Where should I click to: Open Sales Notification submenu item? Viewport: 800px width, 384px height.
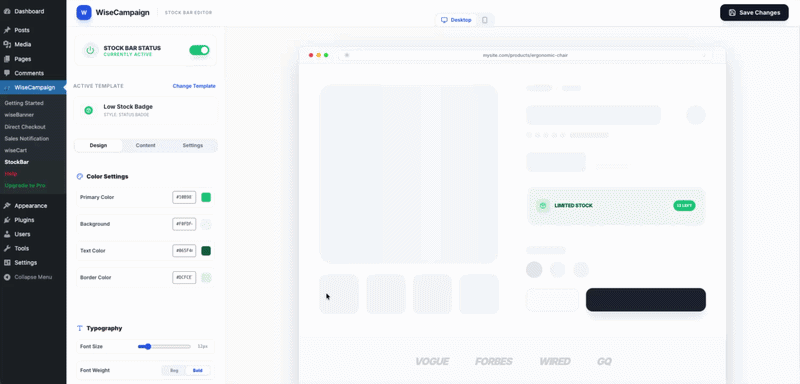point(27,138)
